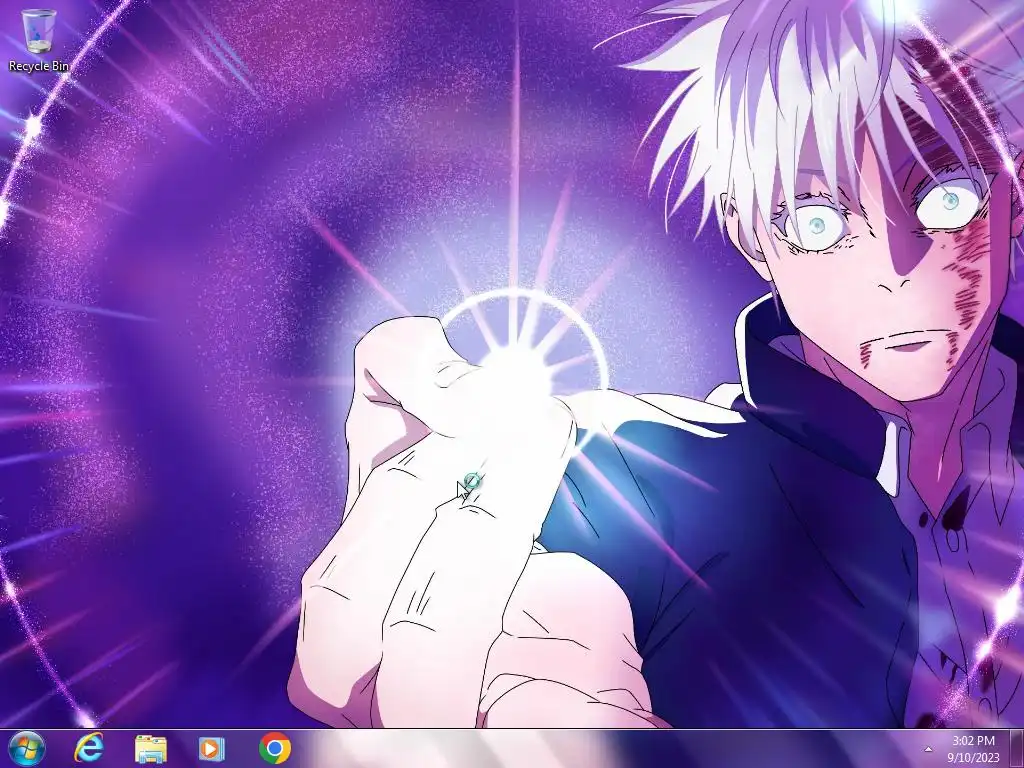Screen dimensions: 1024x768
Task: Open Windows Explorer from the taskbar
Action: (151, 748)
